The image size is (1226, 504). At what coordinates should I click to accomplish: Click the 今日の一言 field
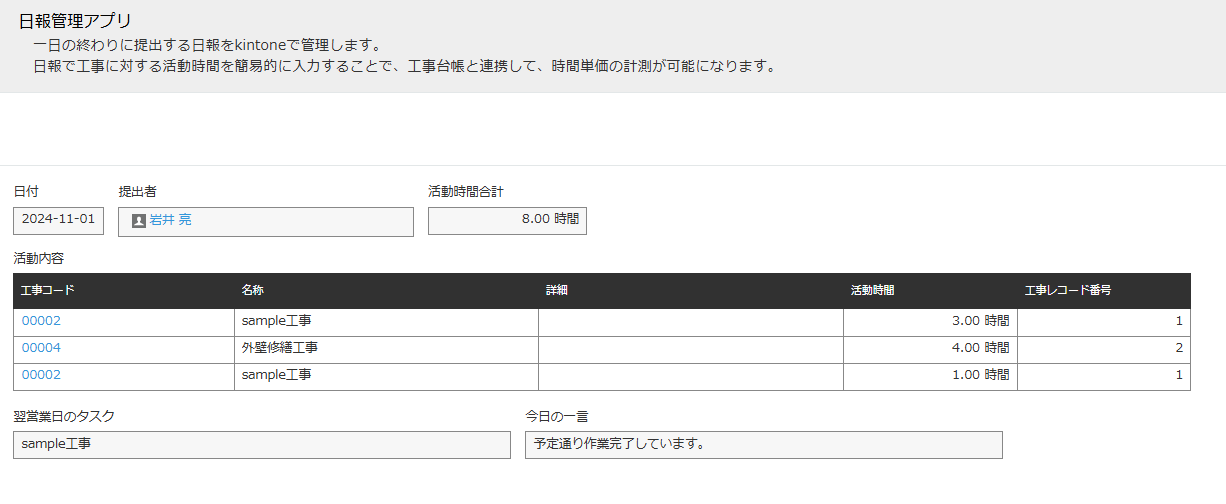click(x=763, y=444)
